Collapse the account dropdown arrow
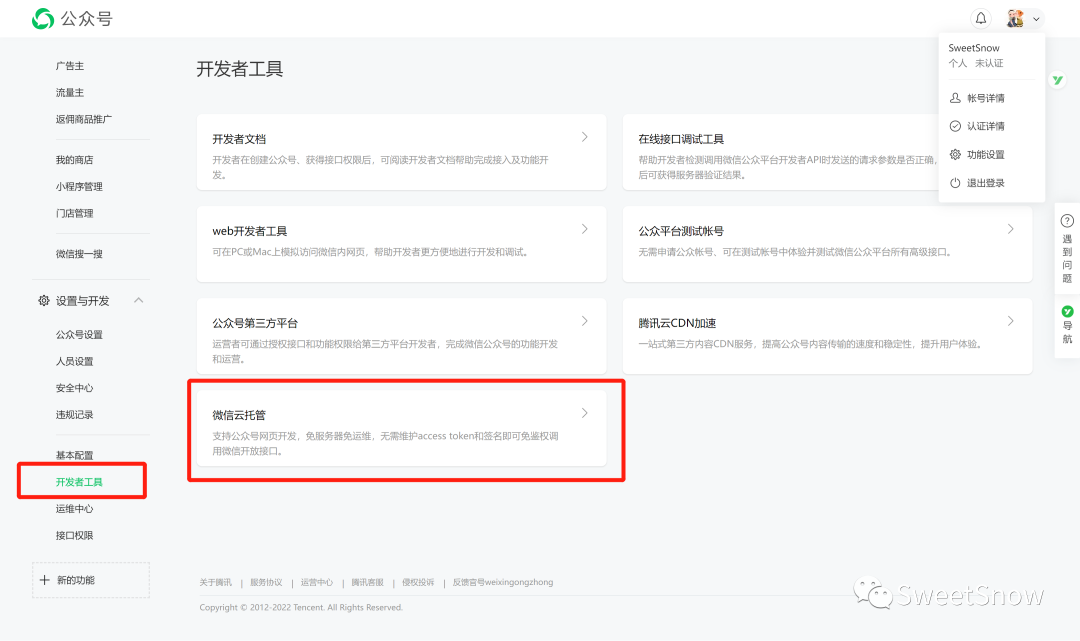The height and width of the screenshot is (641, 1080). [x=1036, y=19]
